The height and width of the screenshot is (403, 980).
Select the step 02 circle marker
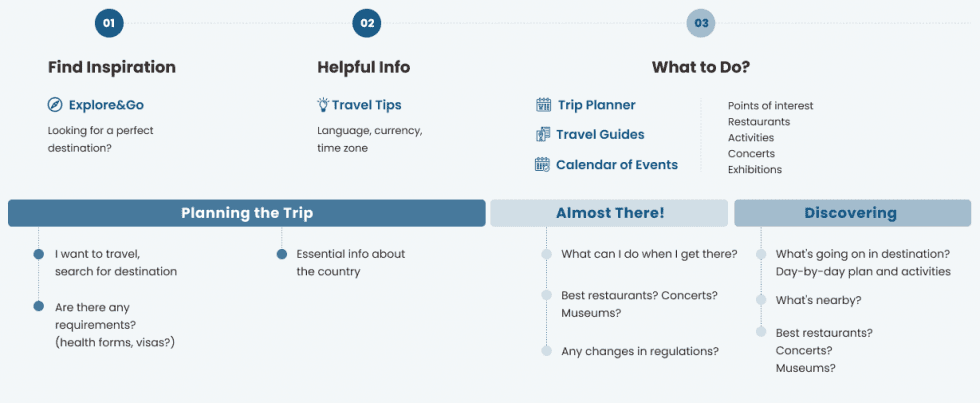coord(367,23)
